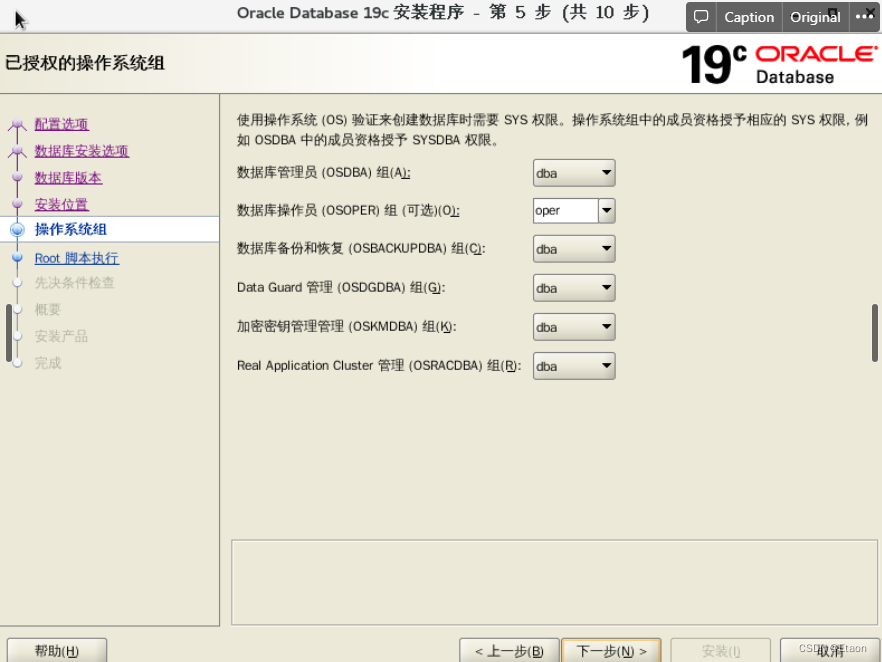Open the OSRACDBA Real Application Cluster dropdown
This screenshot has width=882, height=662.
[x=574, y=366]
